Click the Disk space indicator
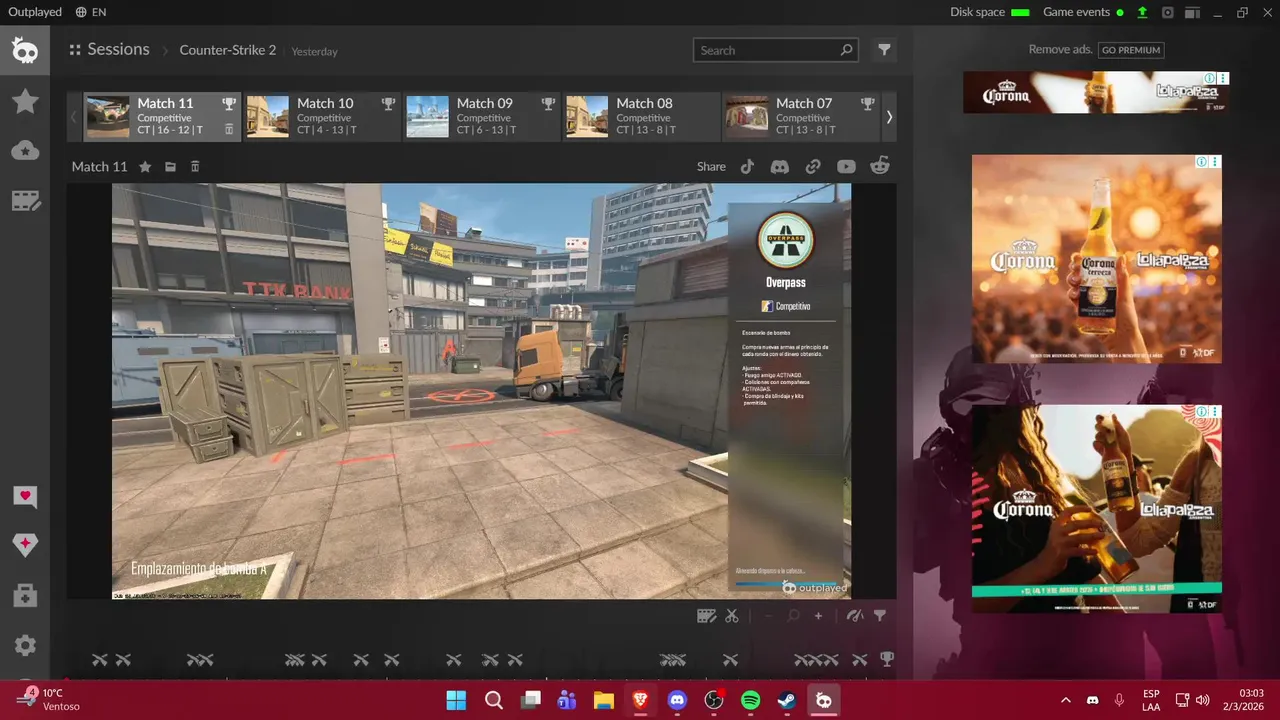This screenshot has height=720, width=1280. [990, 12]
